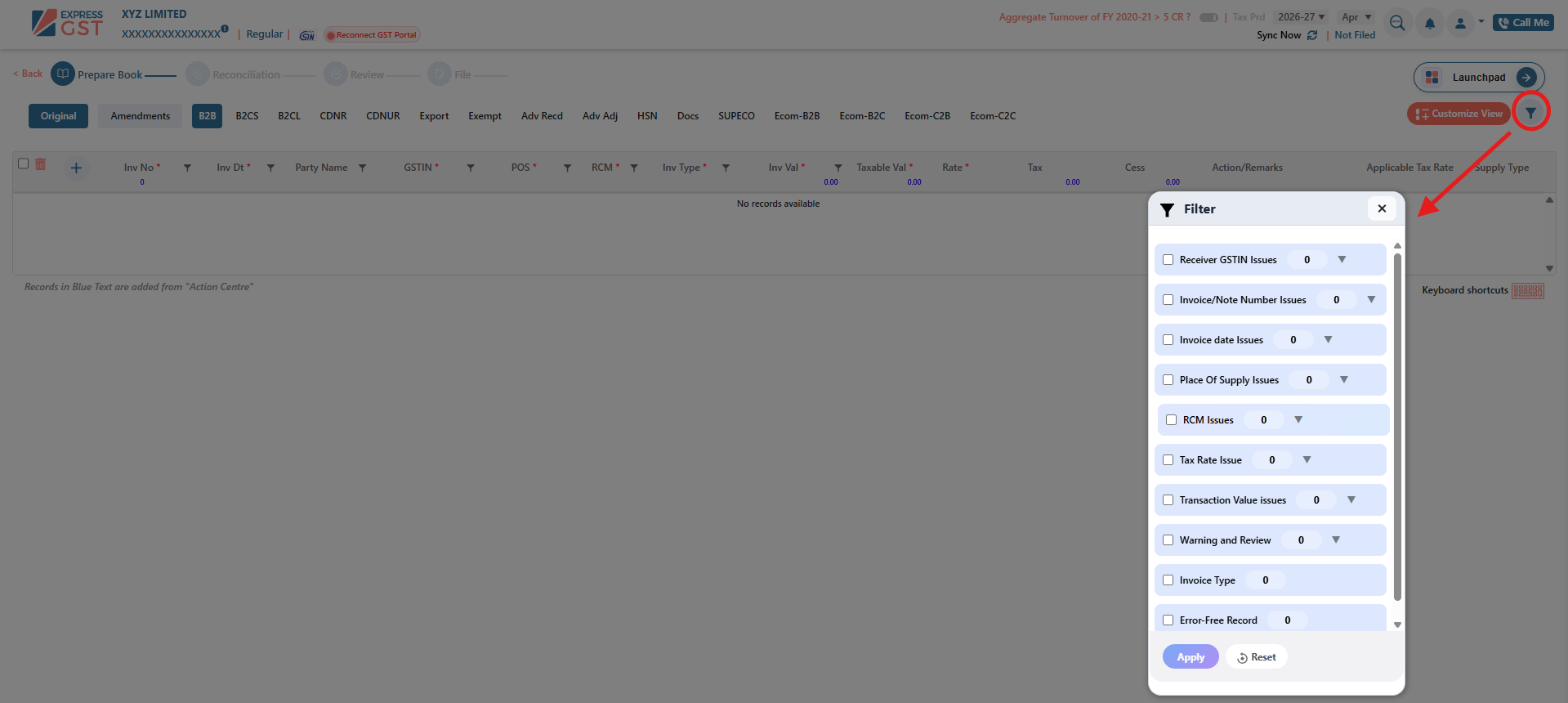Image resolution: width=1568 pixels, height=703 pixels.
Task: Click the Reset filter button
Action: (1257, 657)
